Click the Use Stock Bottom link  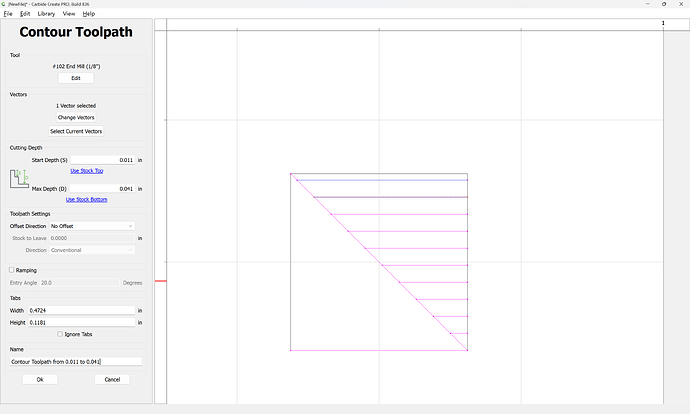(86, 199)
